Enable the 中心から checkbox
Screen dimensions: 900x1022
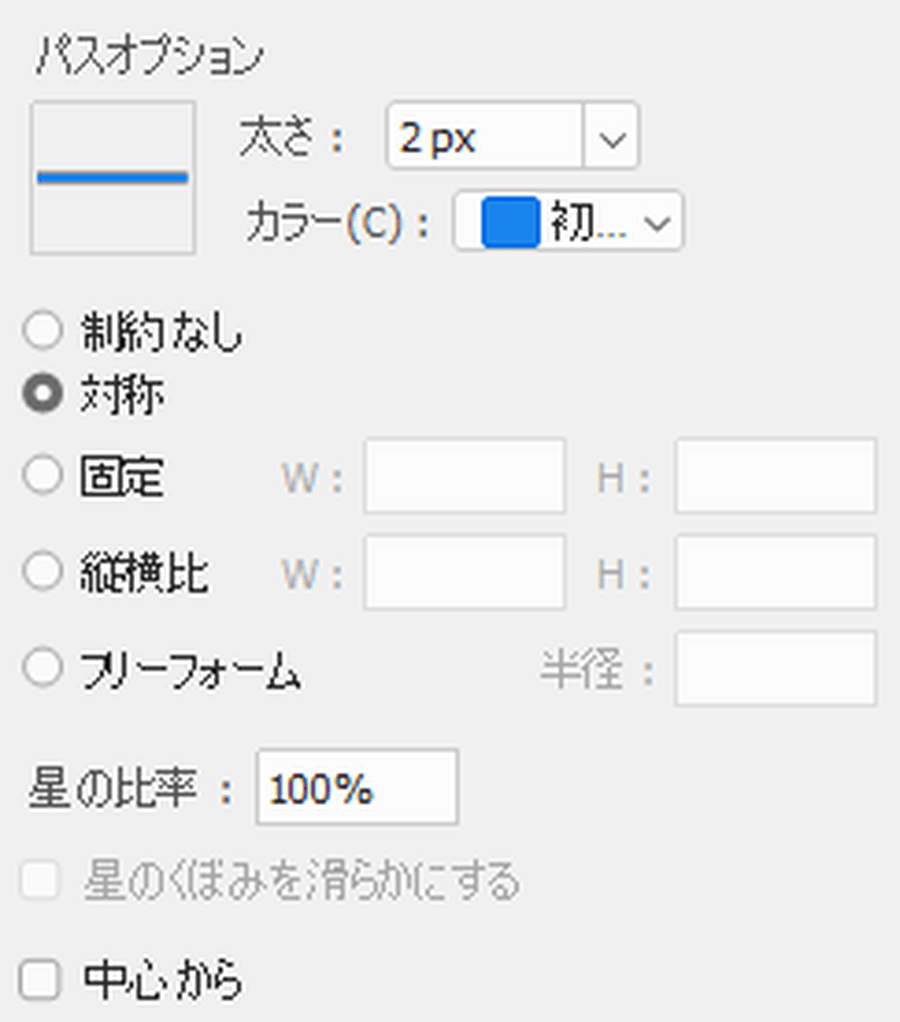[40, 979]
